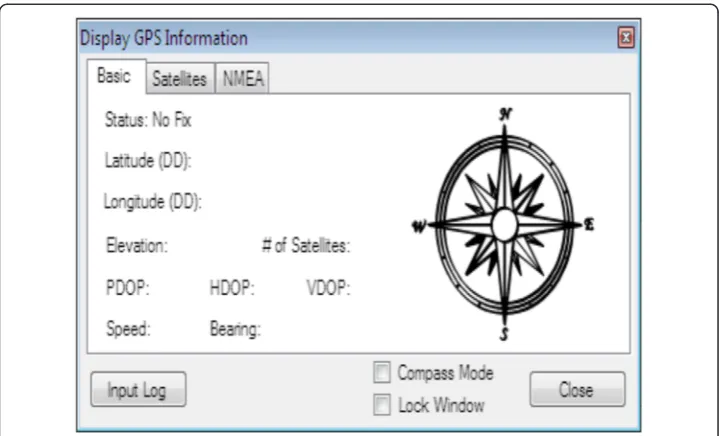Click the Input Log button
Viewport: 719px width, 436px height.
pyautogui.click(x=138, y=390)
